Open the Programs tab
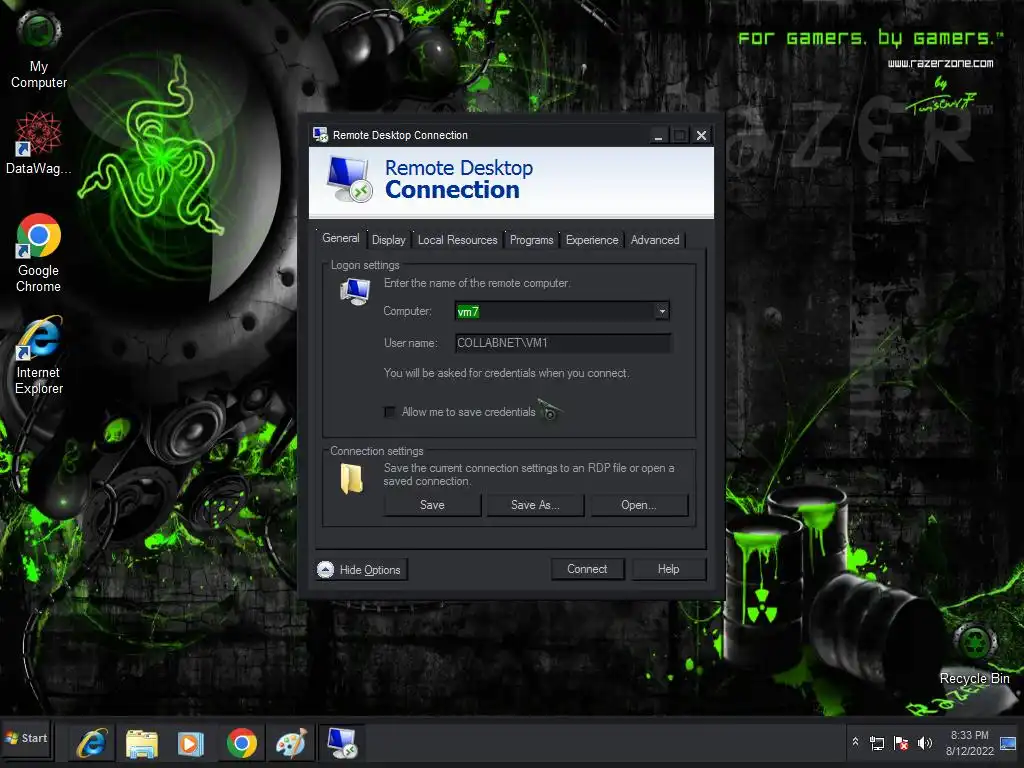 coord(532,240)
